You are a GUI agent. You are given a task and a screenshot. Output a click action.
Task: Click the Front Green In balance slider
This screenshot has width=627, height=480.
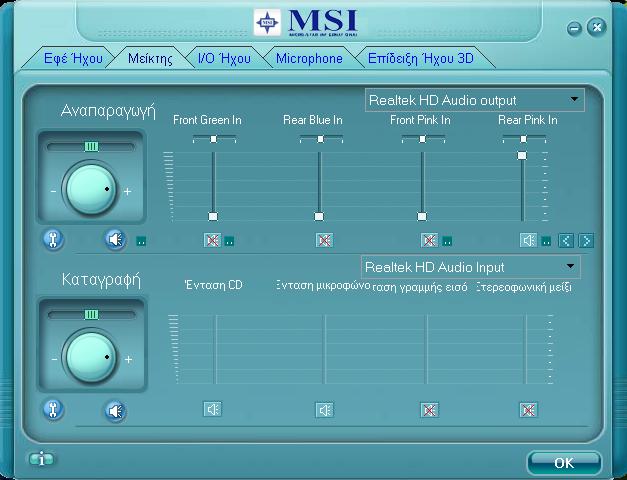pyautogui.click(x=214, y=139)
